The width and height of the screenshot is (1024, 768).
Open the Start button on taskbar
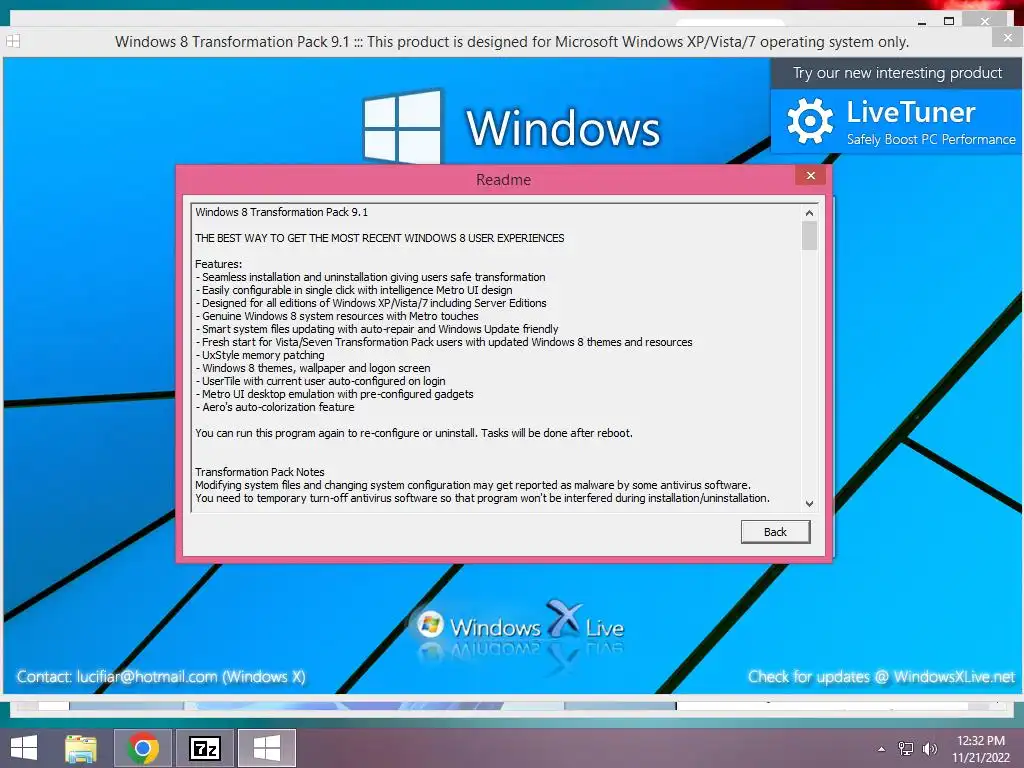[x=24, y=748]
